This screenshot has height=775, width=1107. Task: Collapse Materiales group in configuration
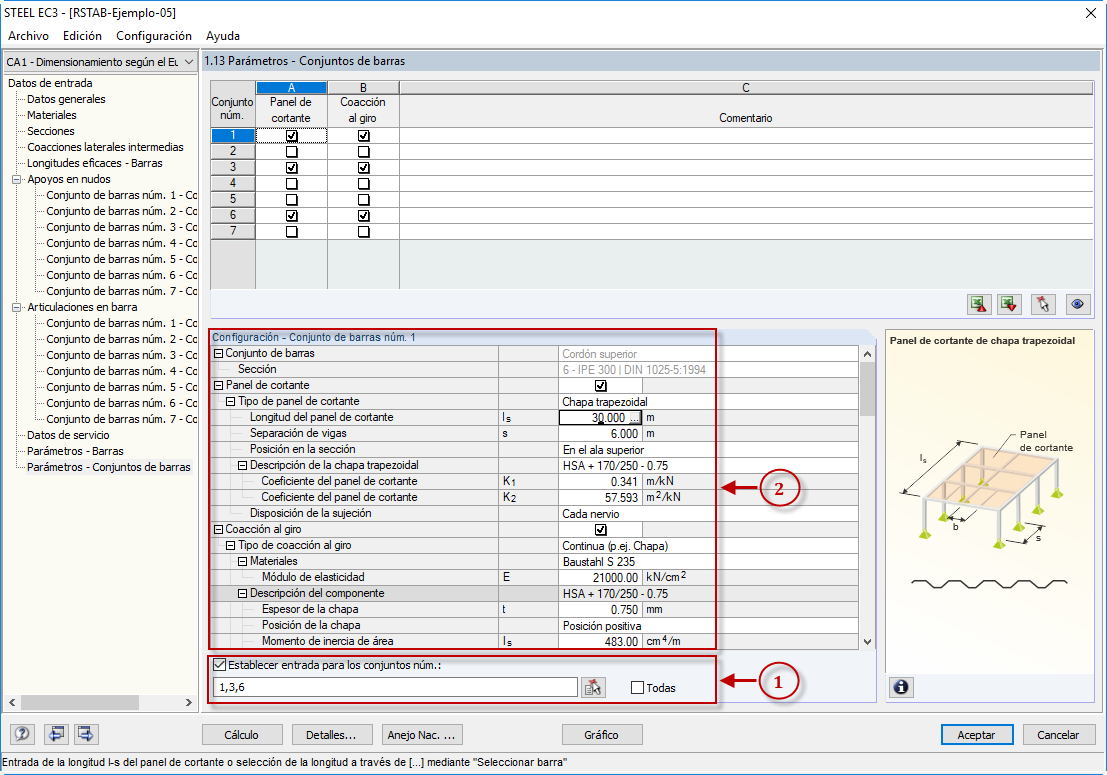[242, 562]
